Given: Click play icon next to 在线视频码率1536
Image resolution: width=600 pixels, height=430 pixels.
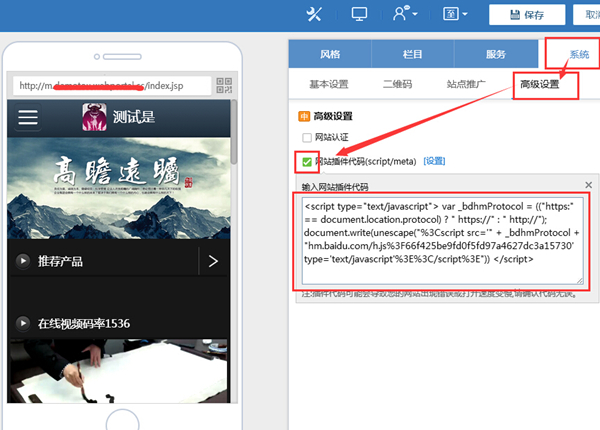Looking at the screenshot, I should pos(22,323).
